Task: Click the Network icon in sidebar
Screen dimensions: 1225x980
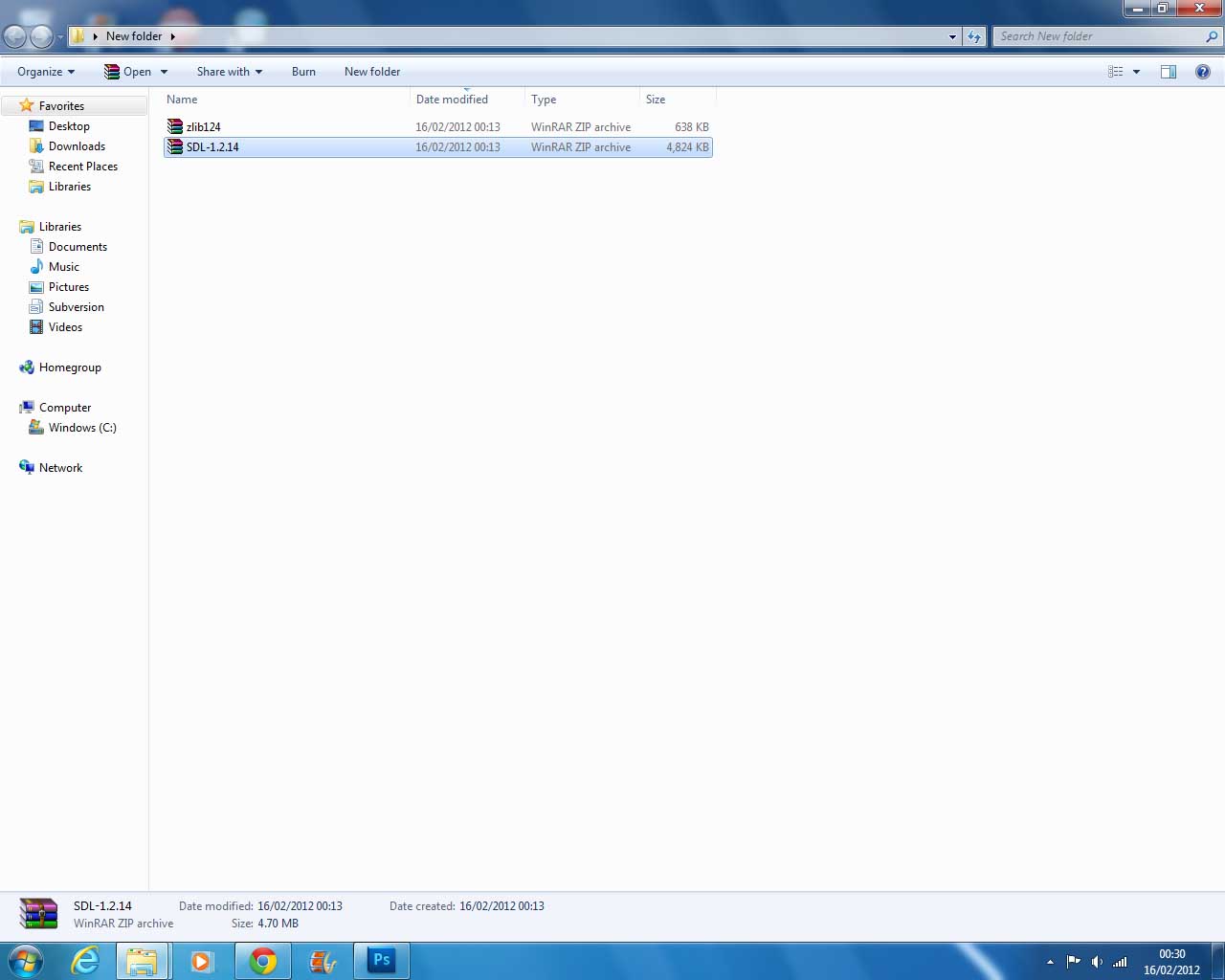Action: (27, 467)
